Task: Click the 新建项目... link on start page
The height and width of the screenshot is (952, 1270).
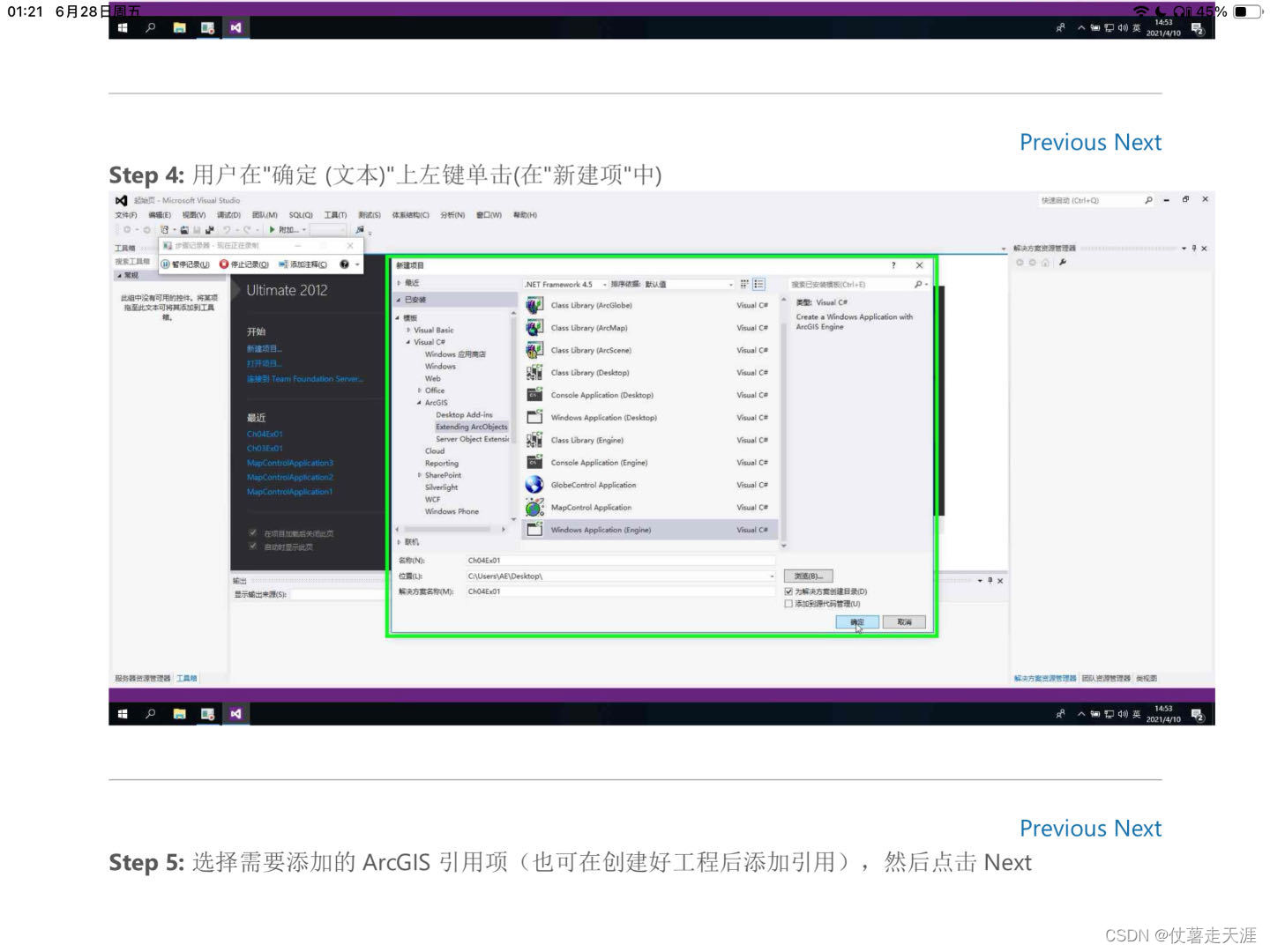Action: tap(265, 349)
